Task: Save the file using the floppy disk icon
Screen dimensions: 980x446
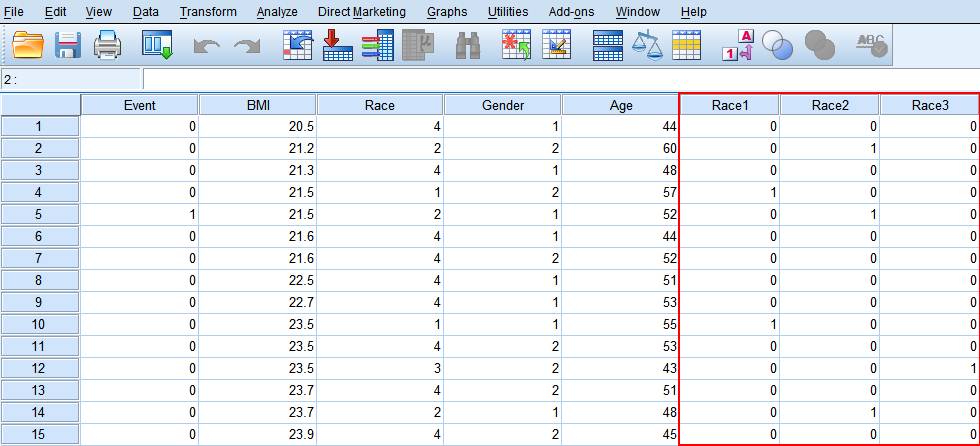Action: coord(68,45)
